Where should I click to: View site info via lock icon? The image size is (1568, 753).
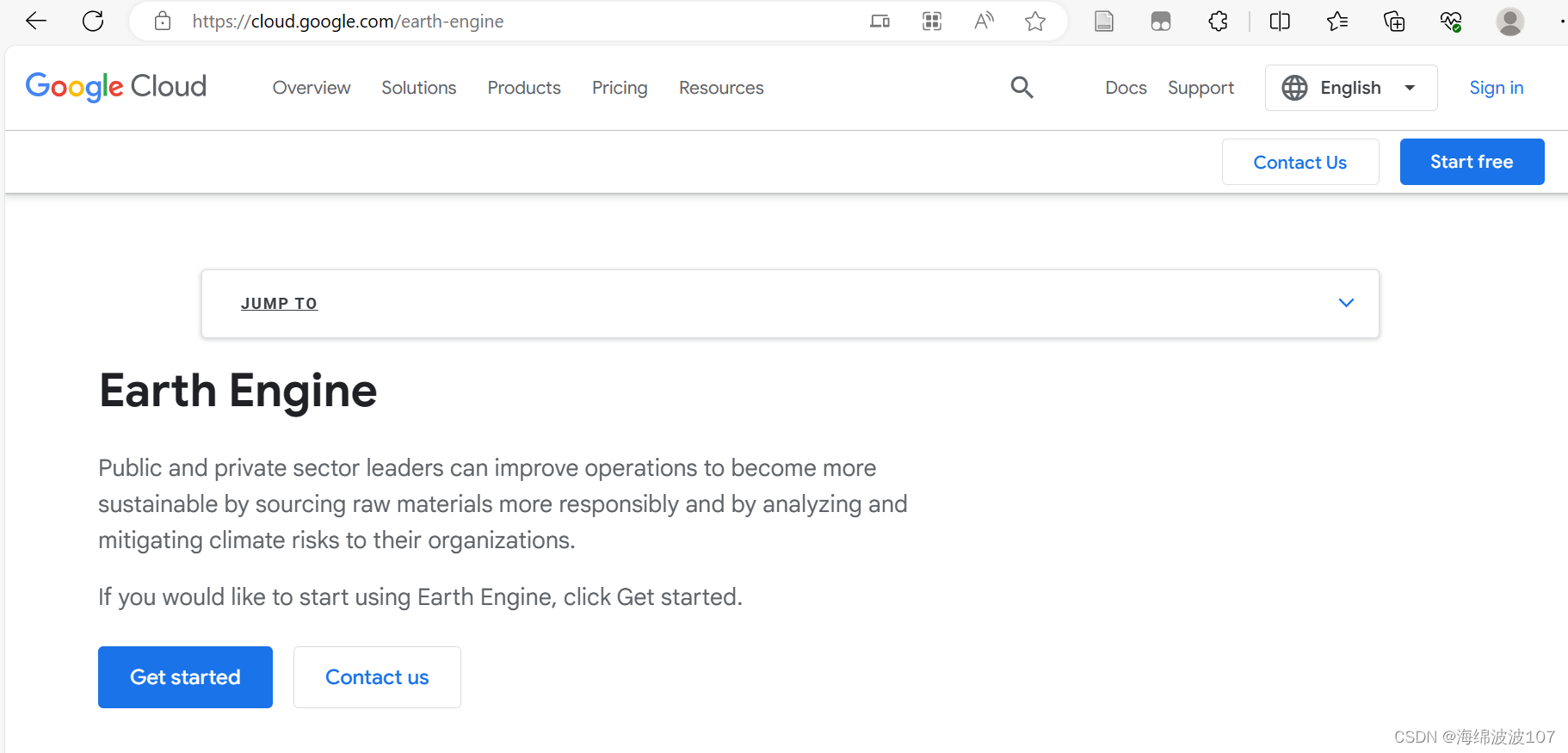point(163,21)
